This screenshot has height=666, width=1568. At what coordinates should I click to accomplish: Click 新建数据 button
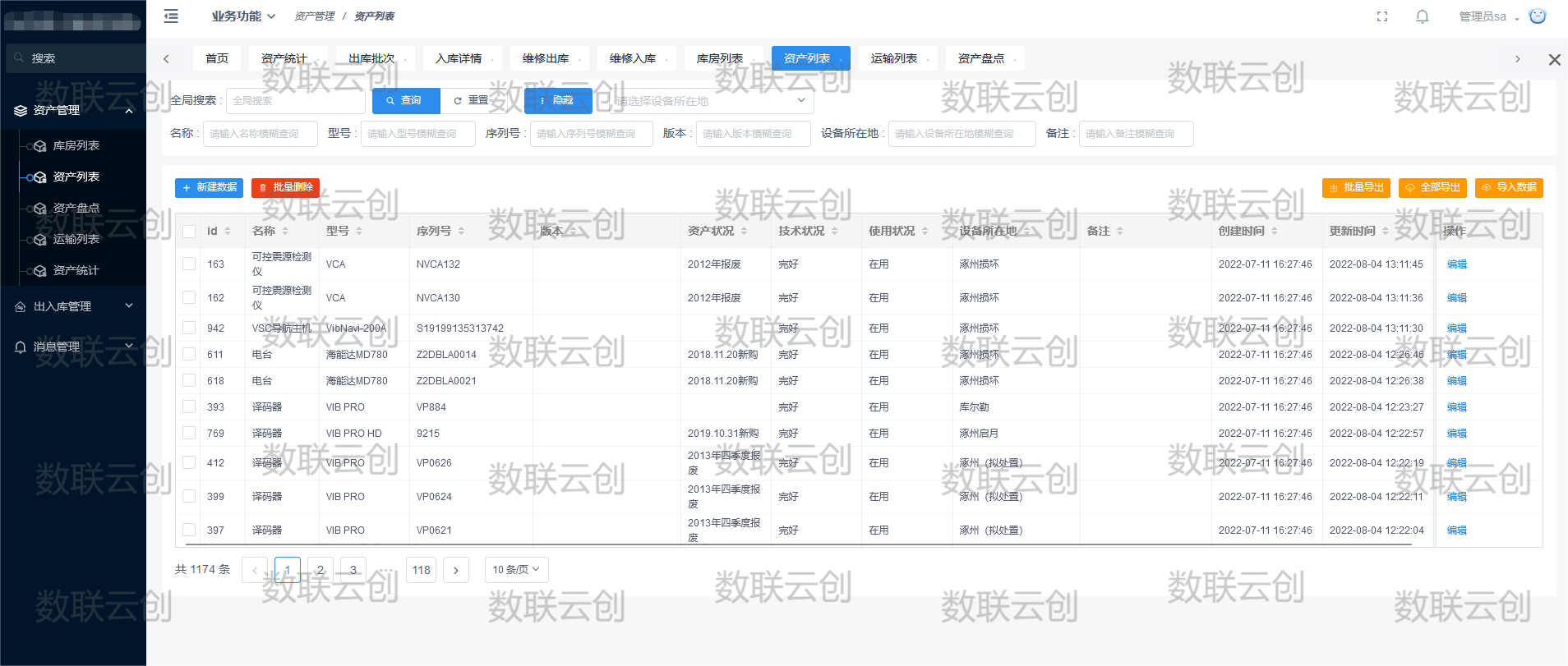point(209,188)
